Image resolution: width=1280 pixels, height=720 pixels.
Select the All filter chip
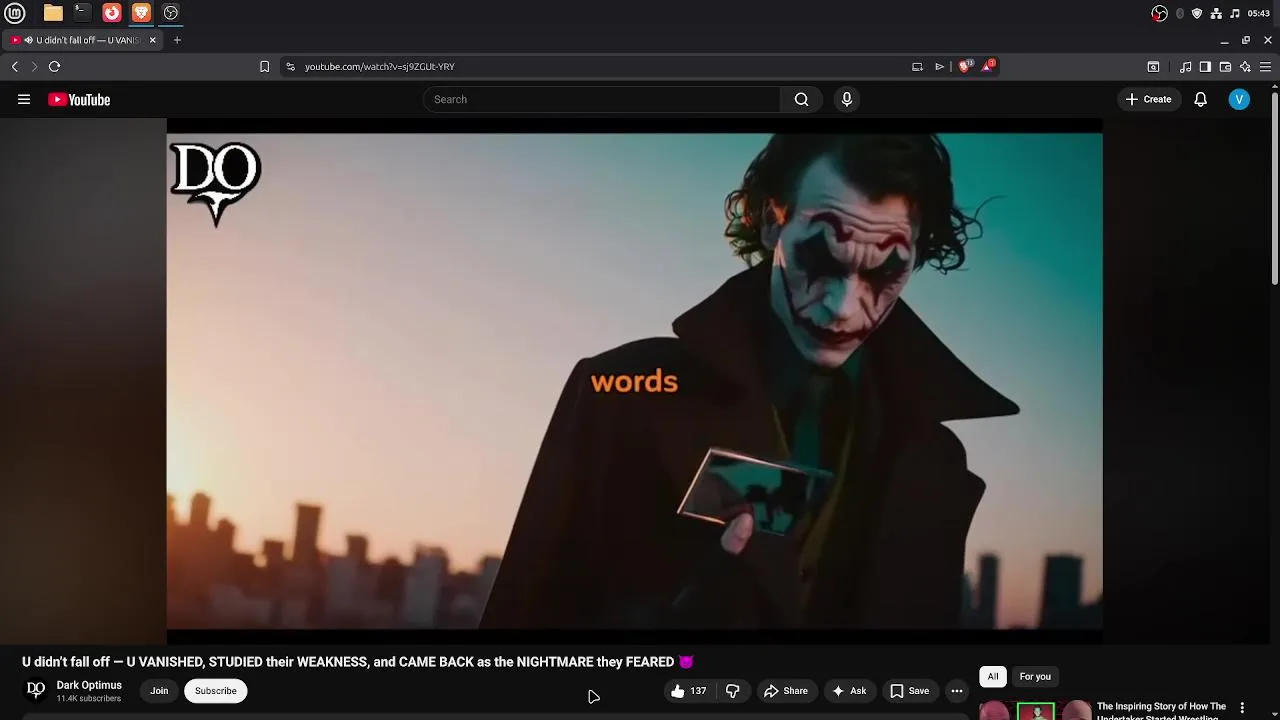(993, 677)
